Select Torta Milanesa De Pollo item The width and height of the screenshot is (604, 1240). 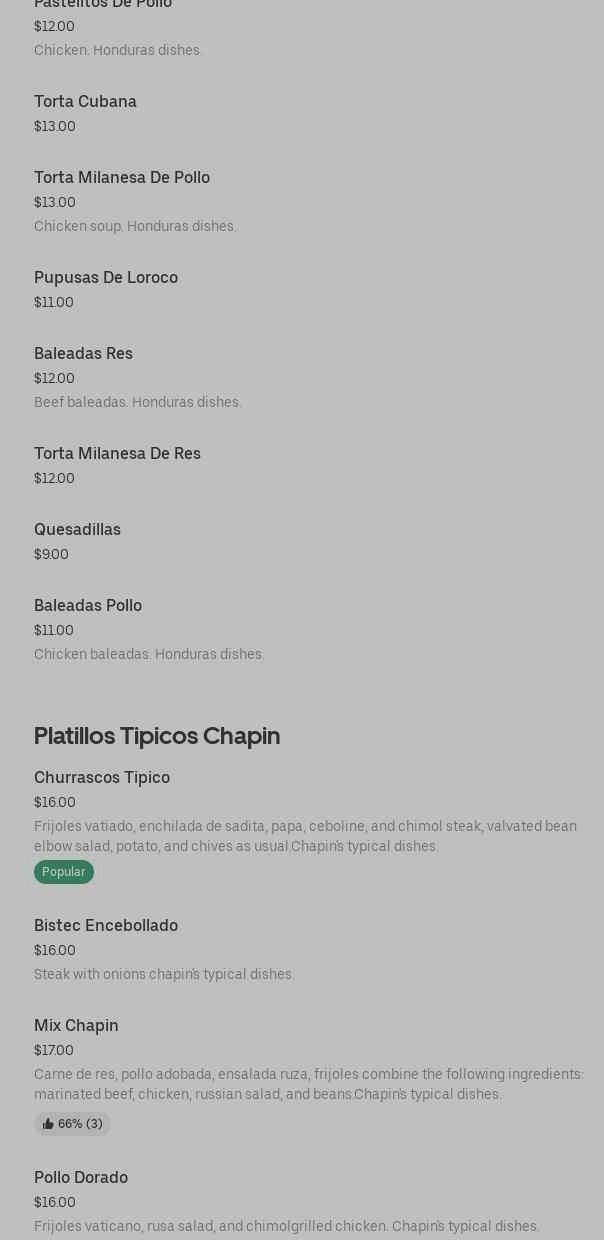coord(122,178)
